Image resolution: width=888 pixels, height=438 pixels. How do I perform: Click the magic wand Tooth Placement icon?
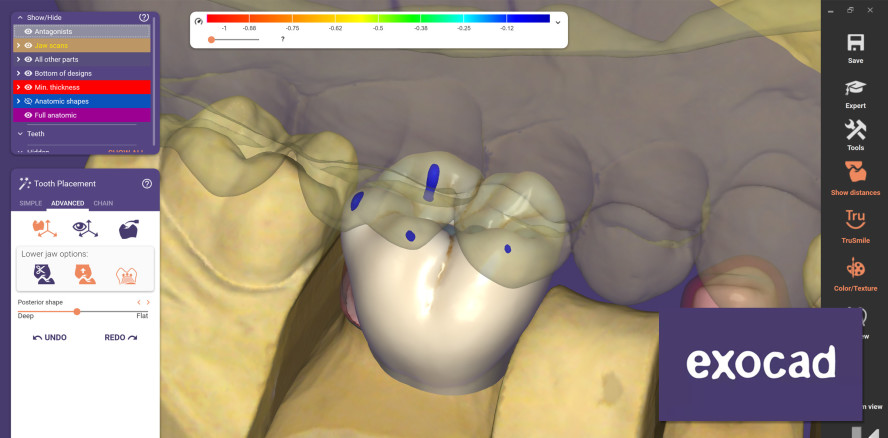click(x=24, y=184)
